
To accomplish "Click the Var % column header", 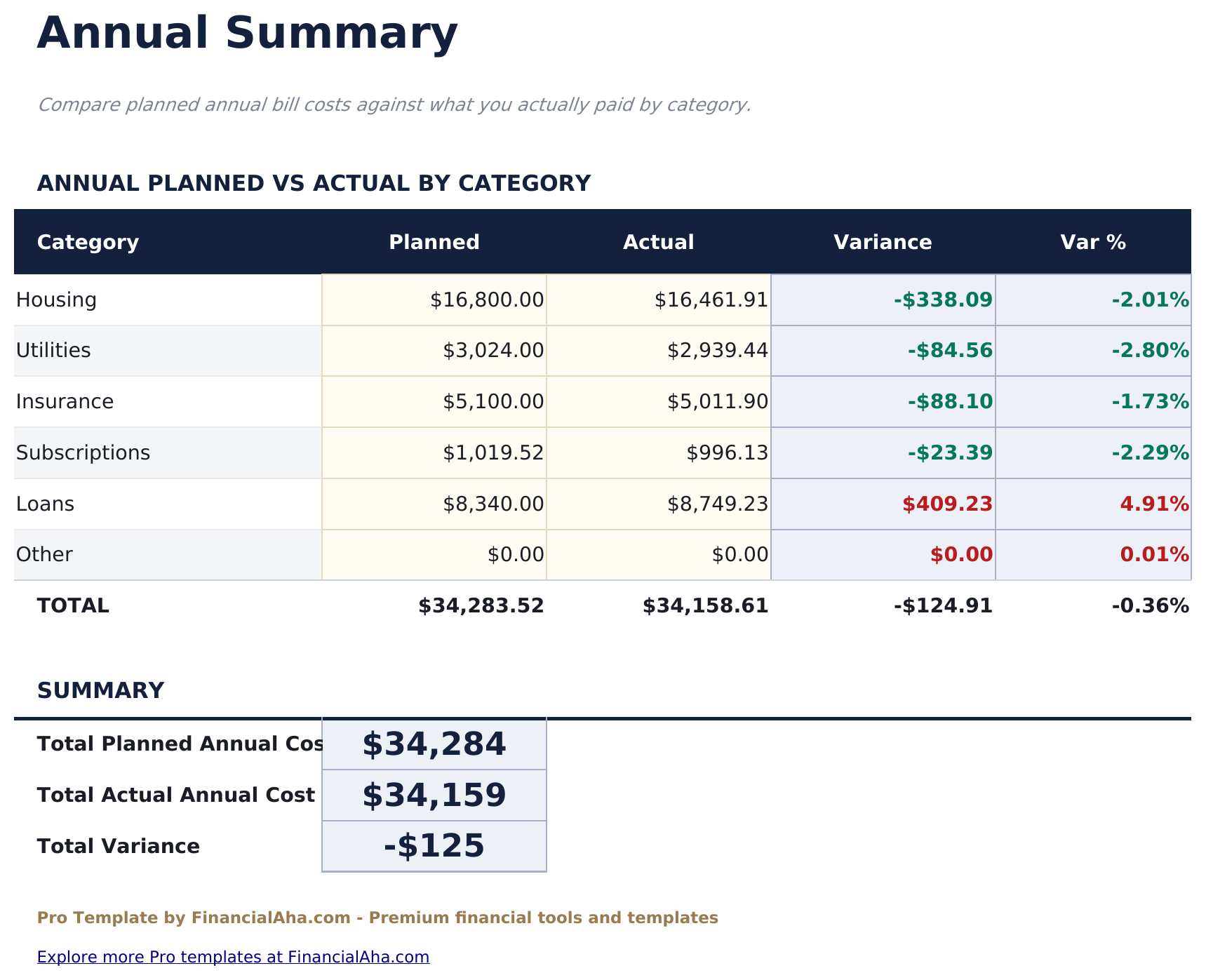I will [x=1092, y=242].
